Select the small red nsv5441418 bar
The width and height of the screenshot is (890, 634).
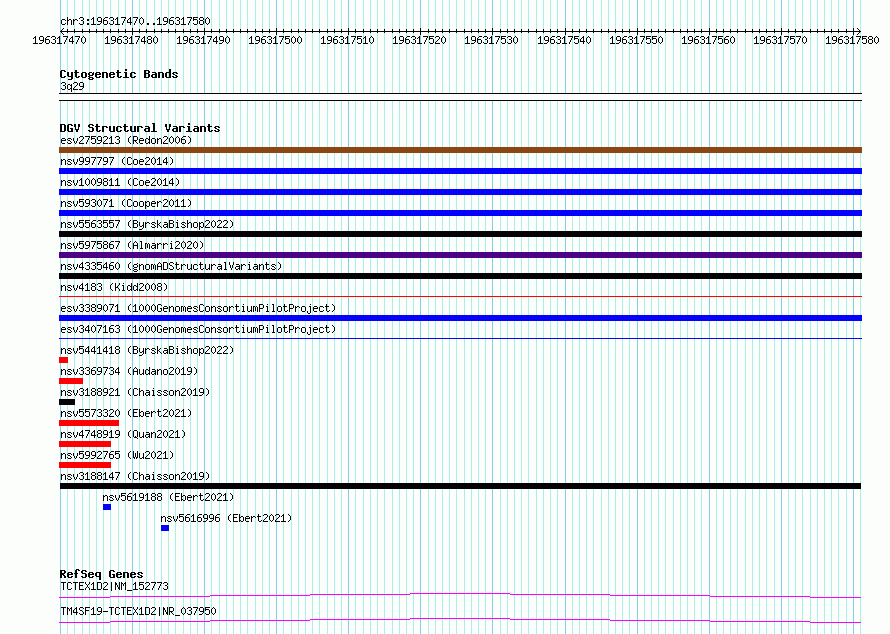tap(64, 360)
